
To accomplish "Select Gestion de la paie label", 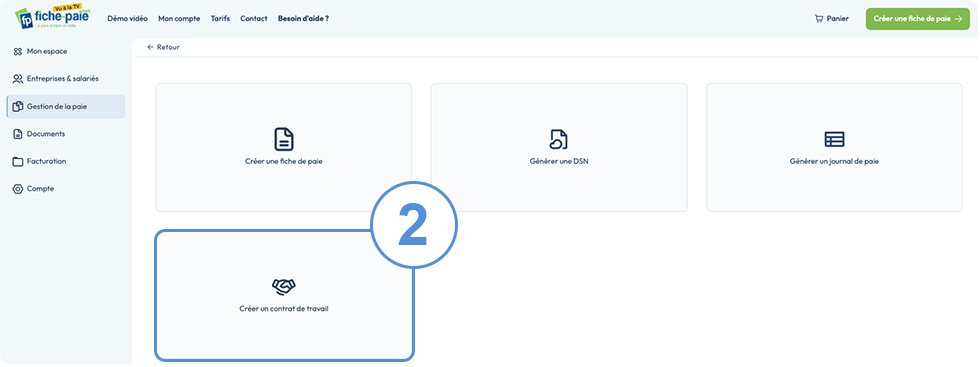I will pyautogui.click(x=57, y=107).
